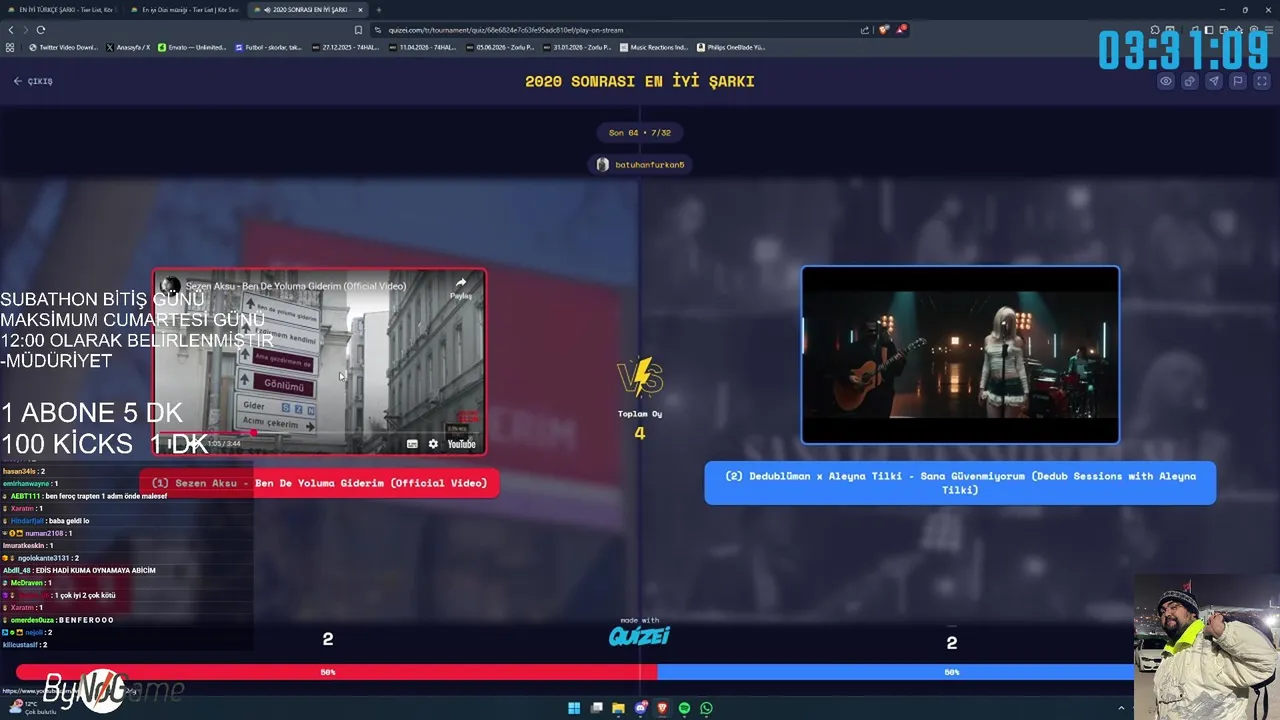Click the red 50% vote bar
The height and width of the screenshot is (720, 1280).
point(336,672)
